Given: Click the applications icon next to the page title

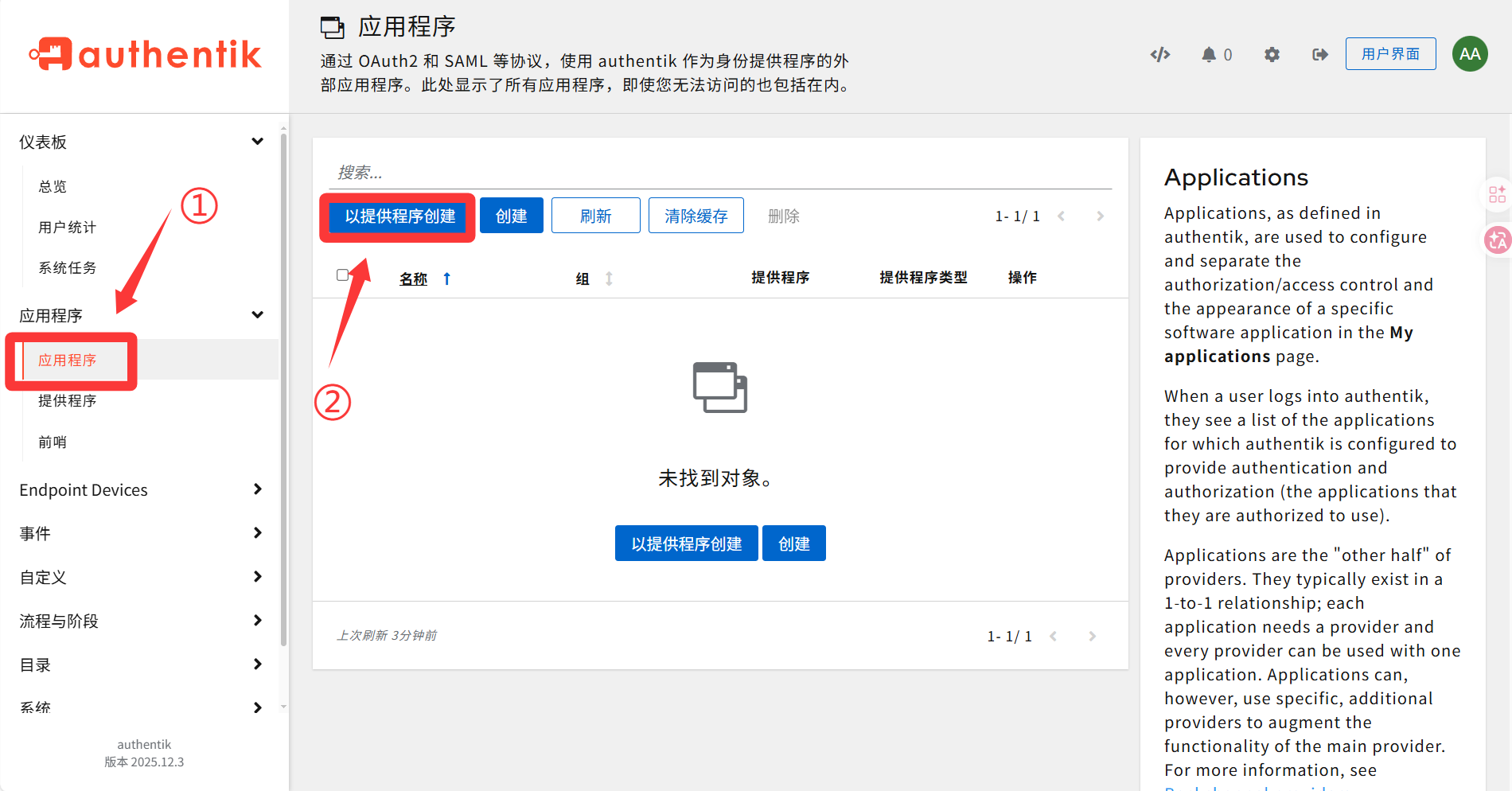Looking at the screenshot, I should pyautogui.click(x=332, y=26).
